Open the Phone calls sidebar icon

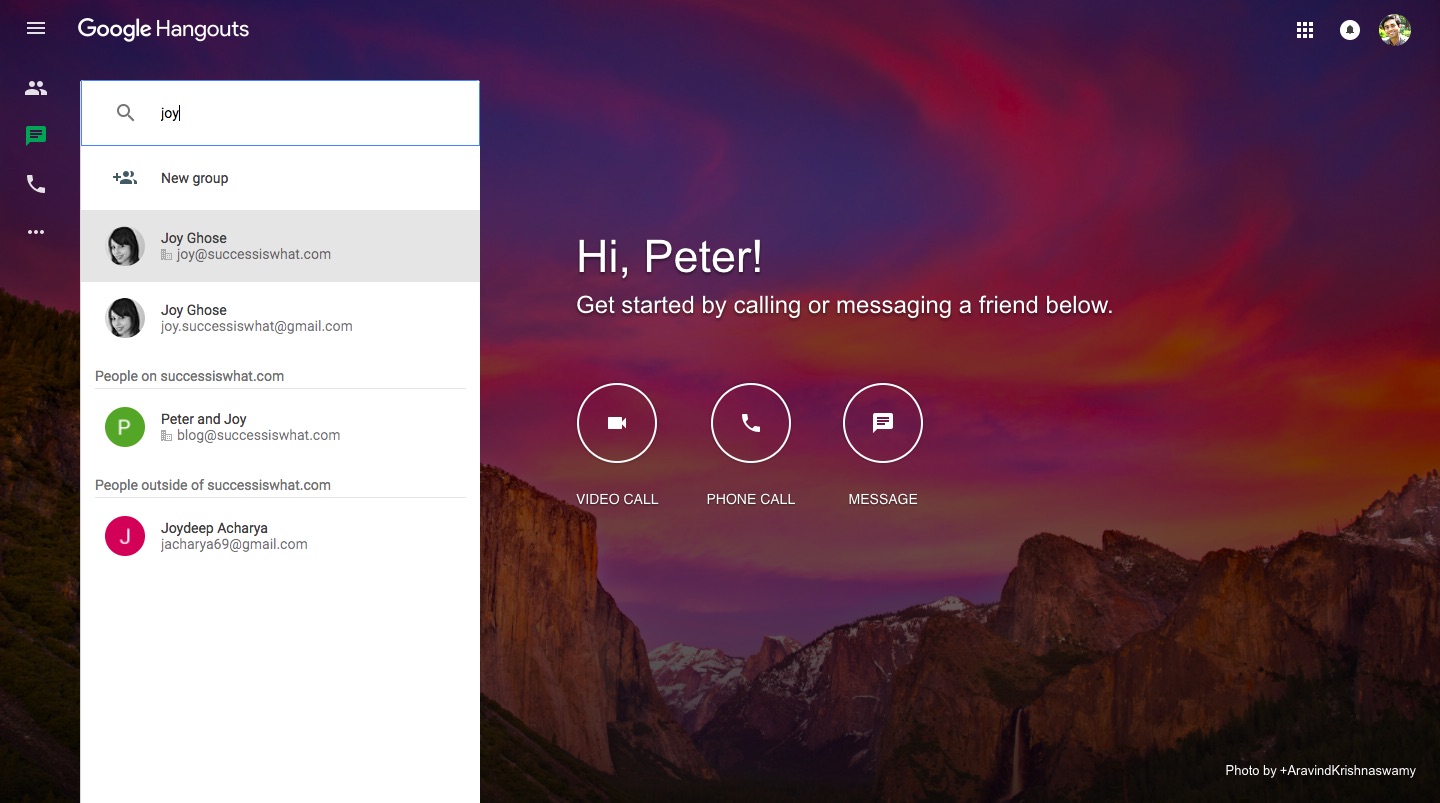click(36, 184)
